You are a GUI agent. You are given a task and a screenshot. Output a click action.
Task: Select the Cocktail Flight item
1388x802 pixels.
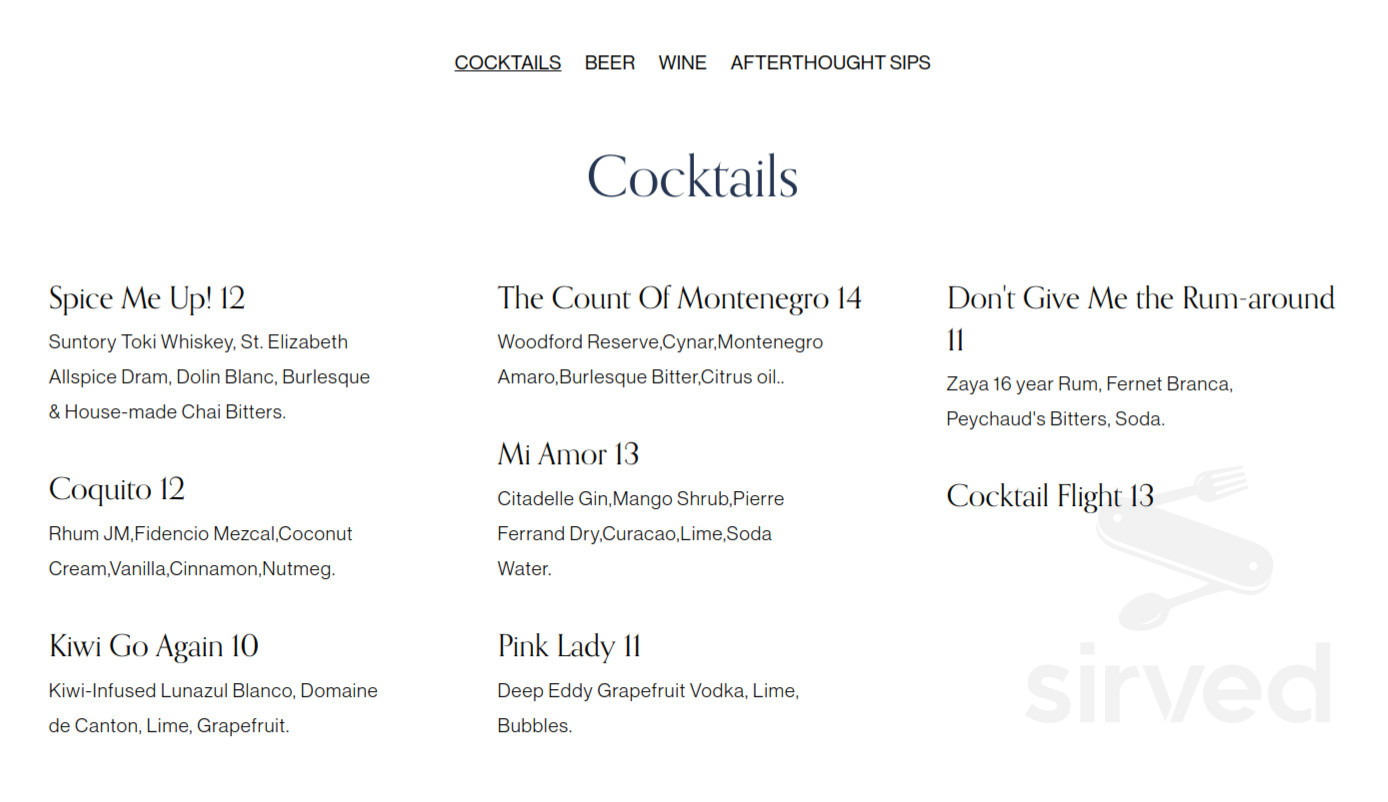coord(1049,495)
